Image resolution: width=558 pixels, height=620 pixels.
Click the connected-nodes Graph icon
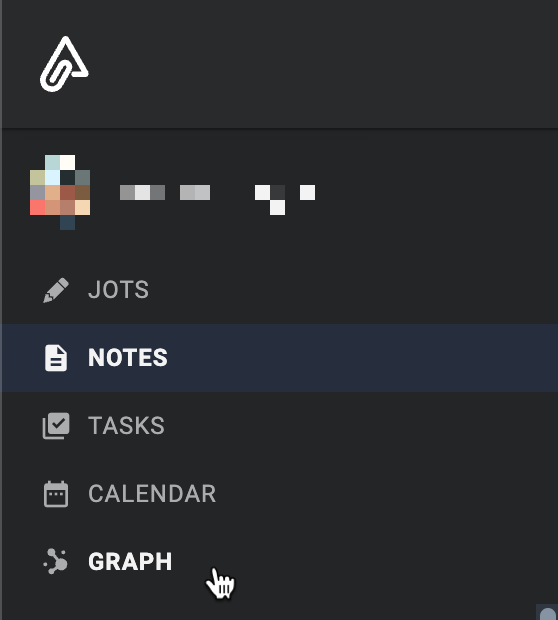[56, 561]
